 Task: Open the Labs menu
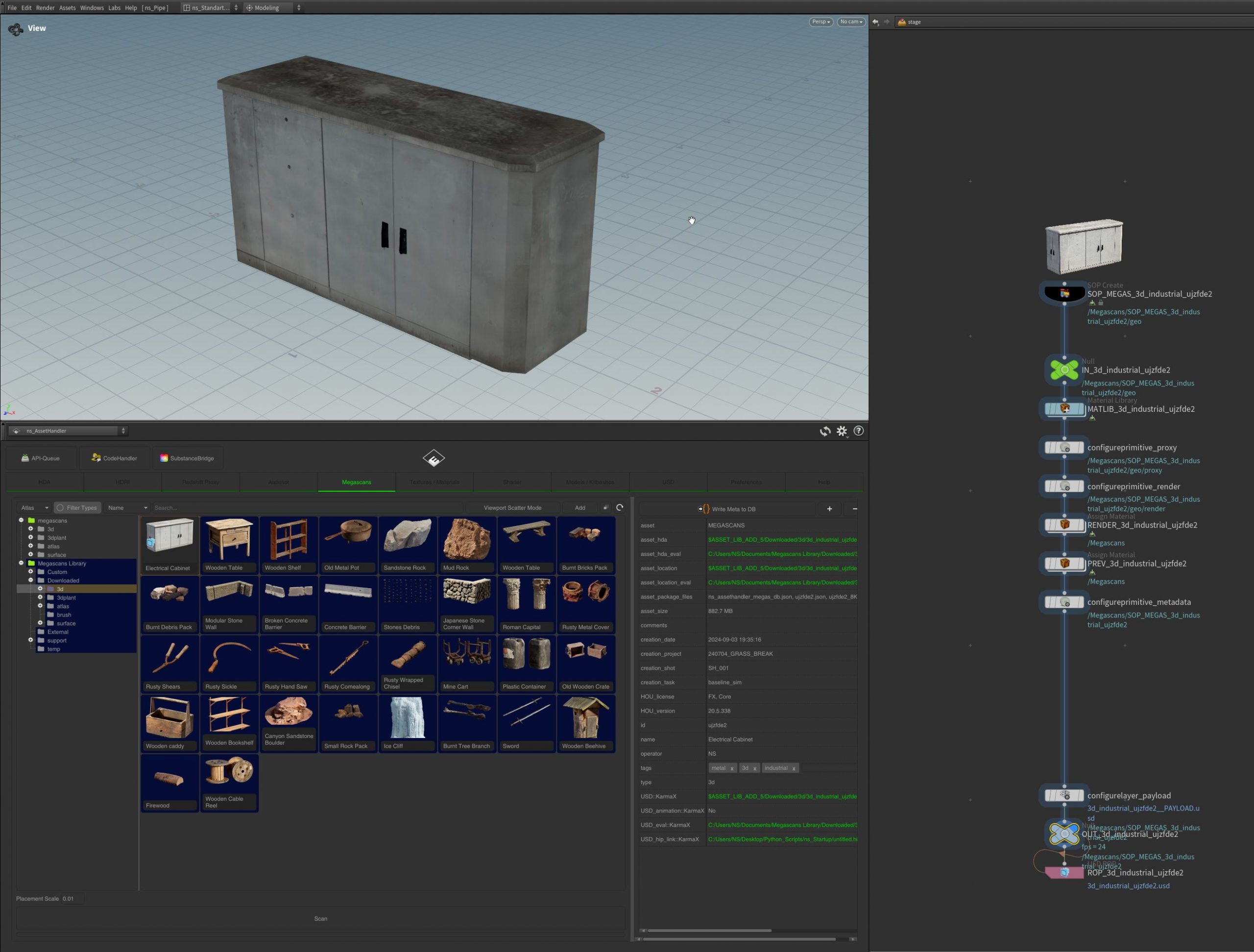[115, 8]
